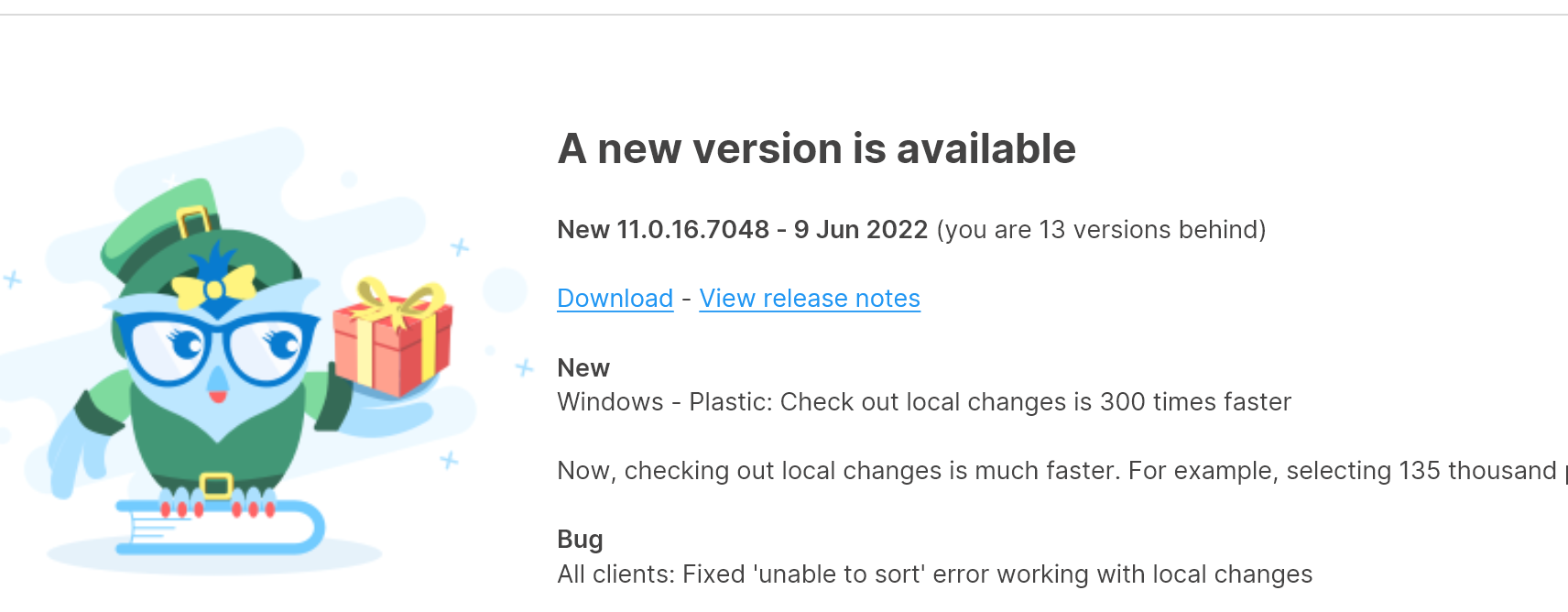Select the version text 'New 11.0.16.7048'
Screen dimensions: 1568x612
click(x=662, y=230)
